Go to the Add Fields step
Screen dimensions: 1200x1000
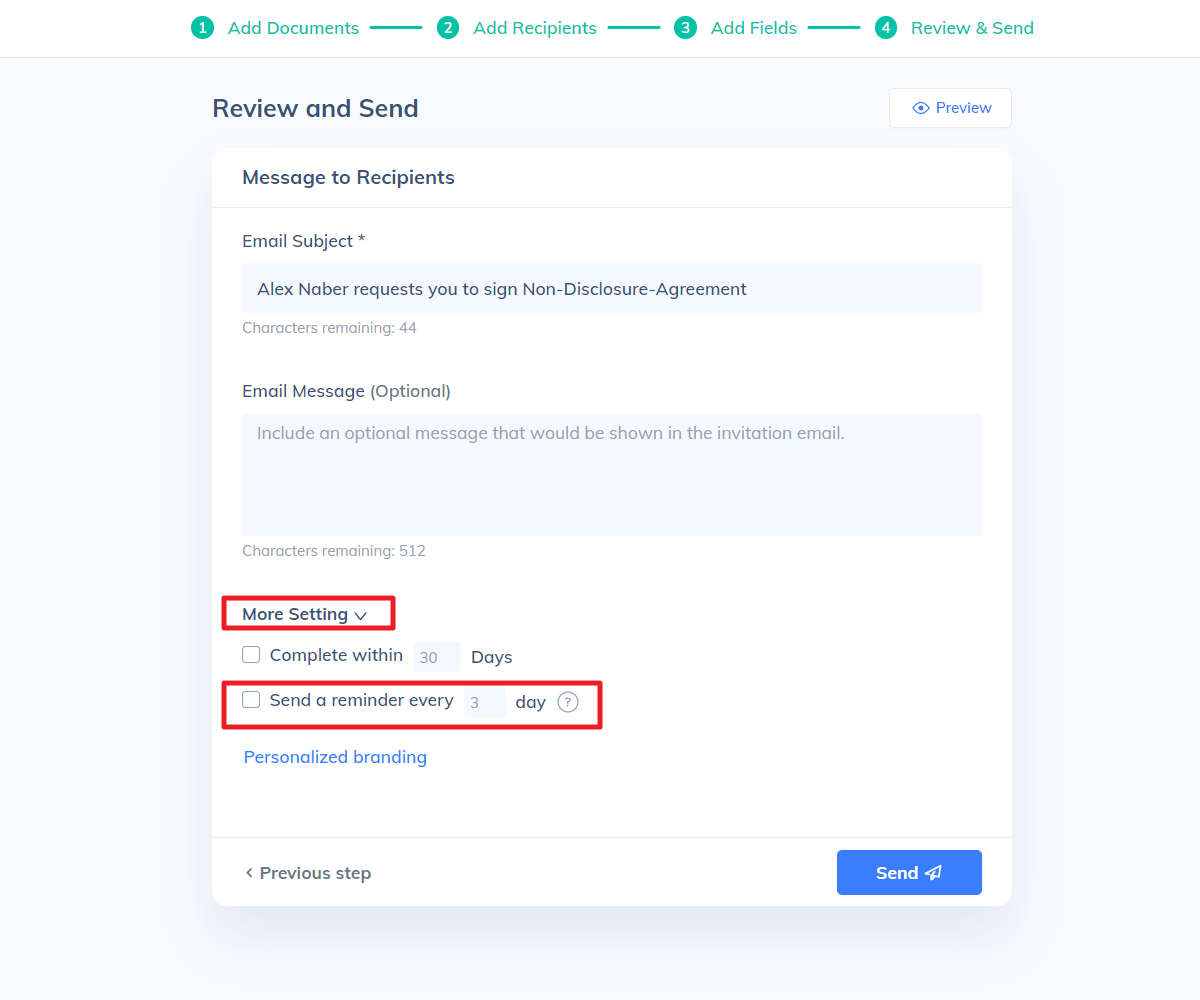click(753, 28)
